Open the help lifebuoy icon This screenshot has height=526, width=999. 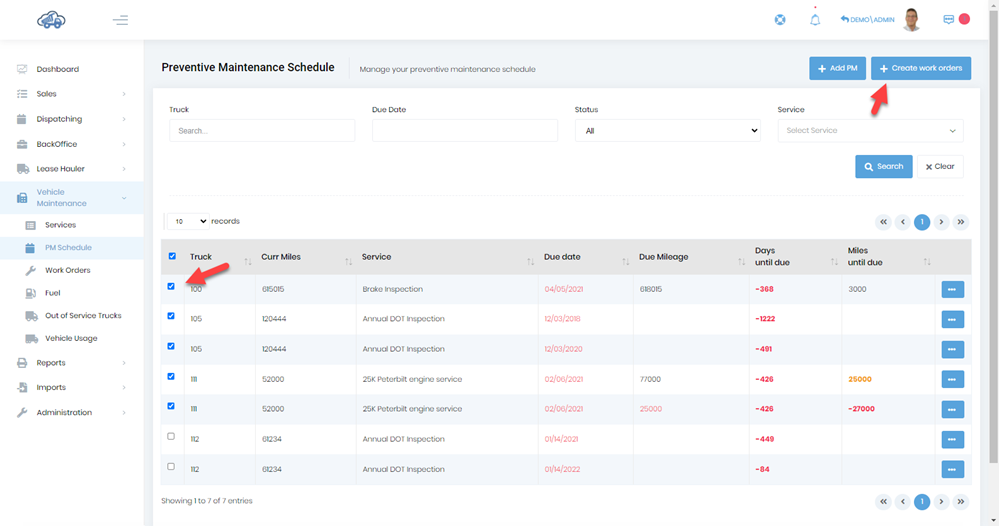point(780,20)
